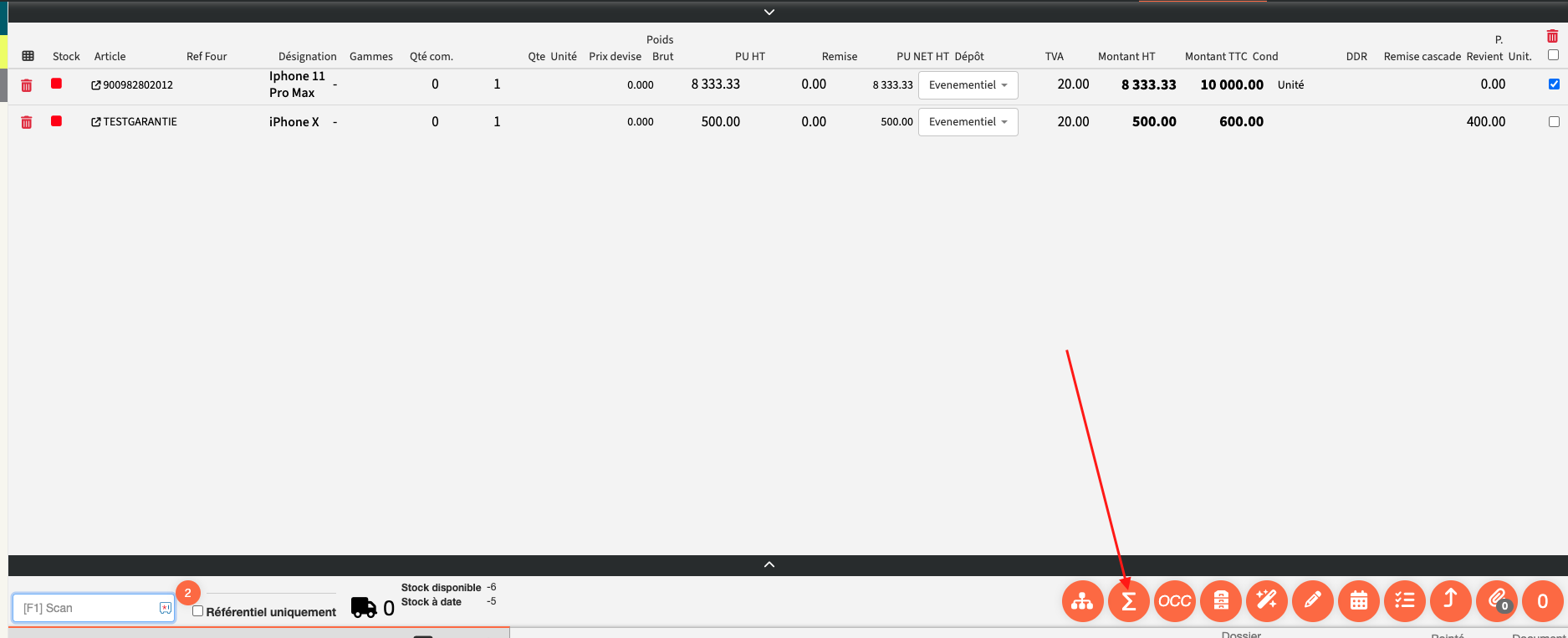This screenshot has width=1568, height=638.
Task: Click the F1 Scan input field
Action: 88,608
